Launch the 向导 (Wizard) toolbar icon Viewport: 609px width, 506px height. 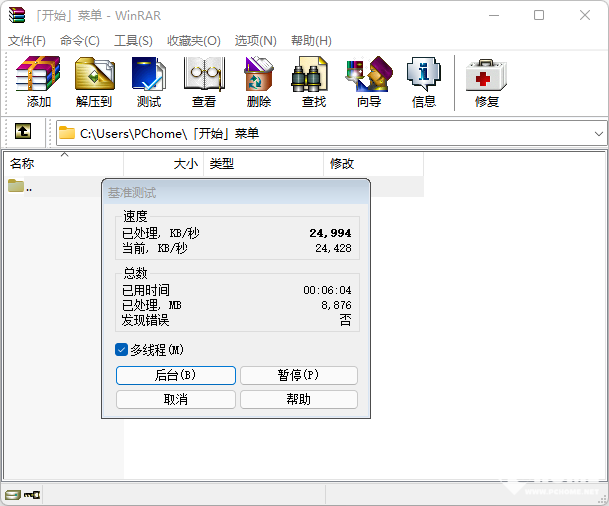369,82
